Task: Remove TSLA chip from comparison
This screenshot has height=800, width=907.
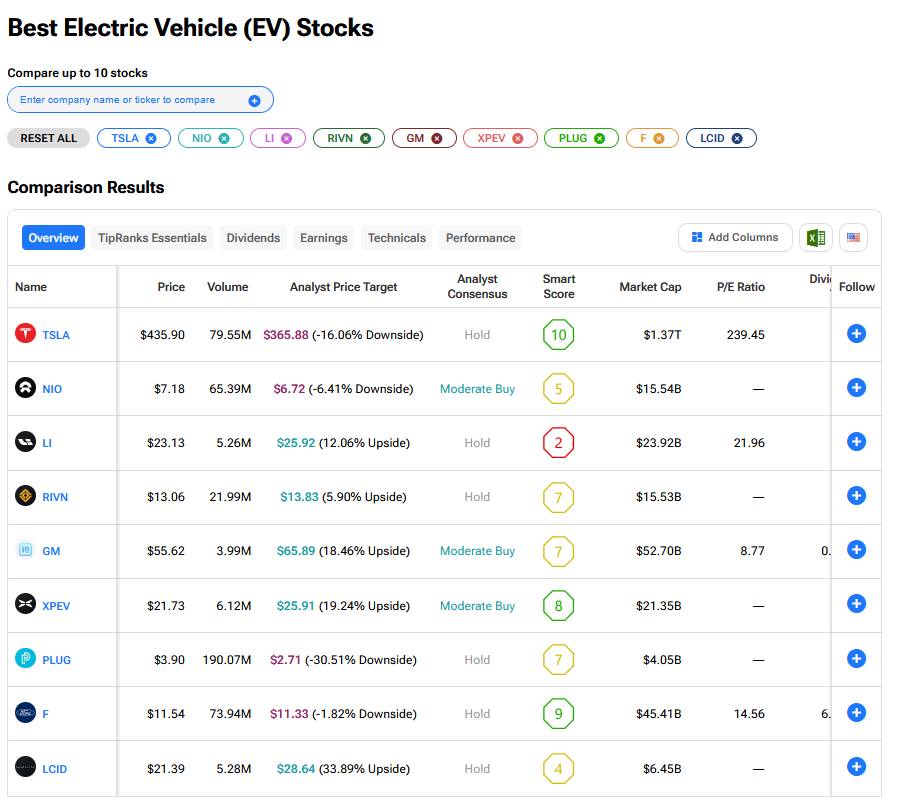Action: click(x=151, y=138)
